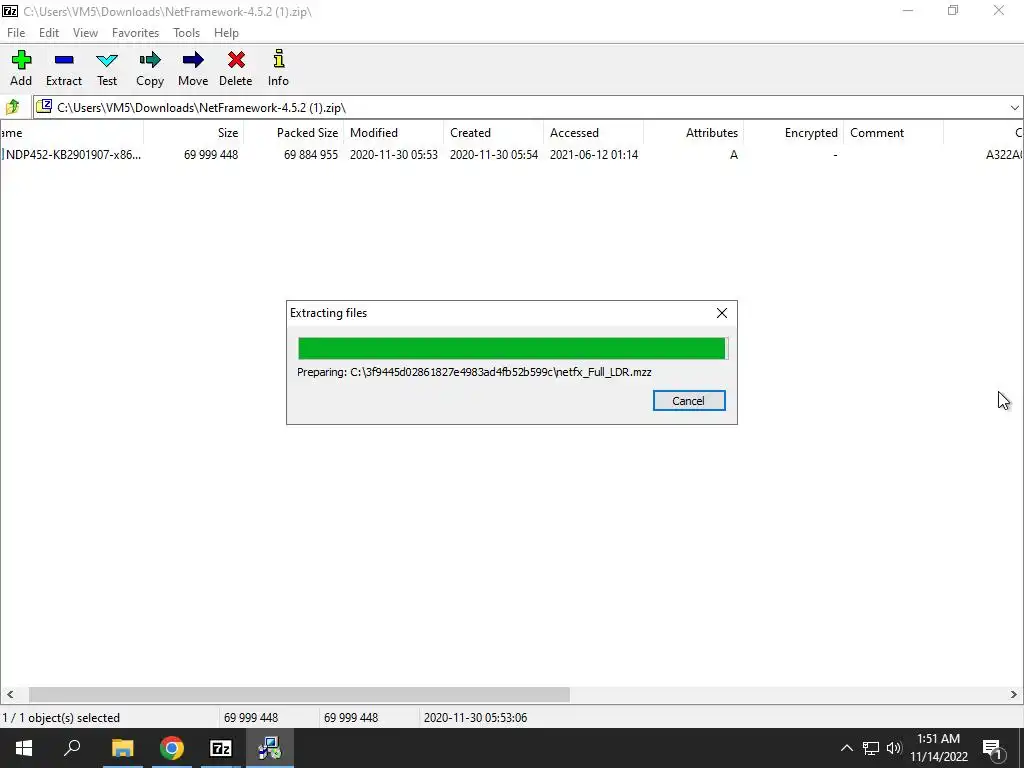
Task: Click the red Delete icon
Action: tap(236, 68)
